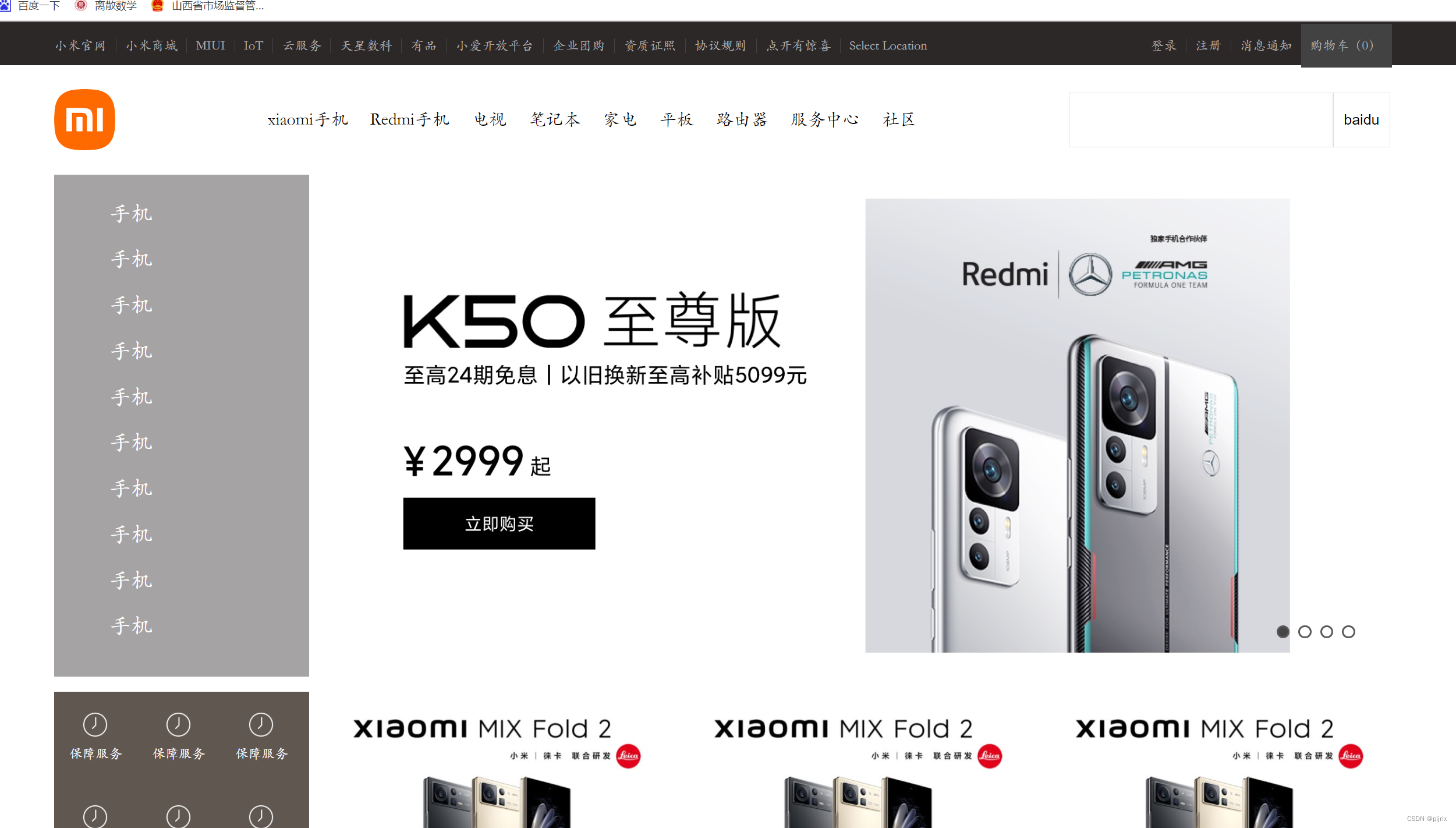Click the red Leica logo in first Fold 2 card

628,756
